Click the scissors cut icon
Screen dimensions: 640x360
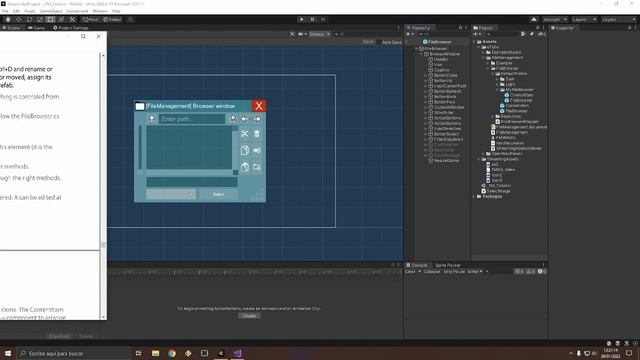(244, 134)
